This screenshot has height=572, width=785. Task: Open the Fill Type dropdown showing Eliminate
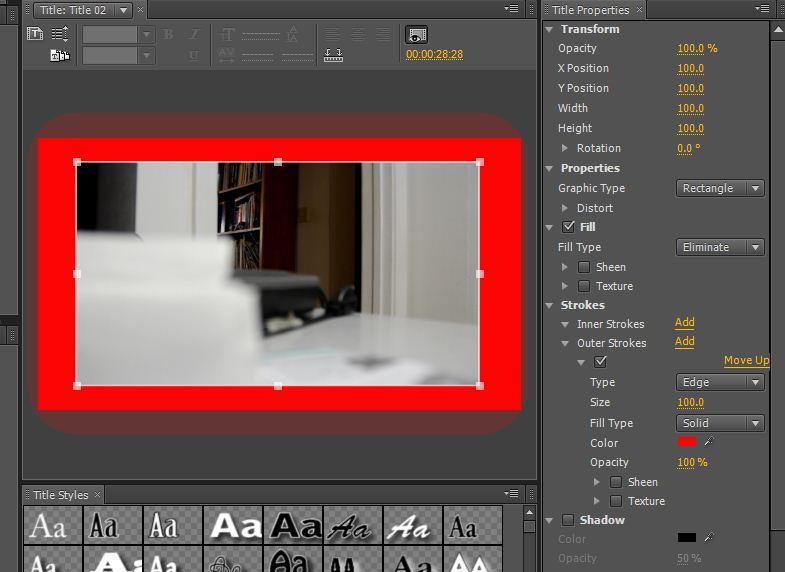(720, 247)
